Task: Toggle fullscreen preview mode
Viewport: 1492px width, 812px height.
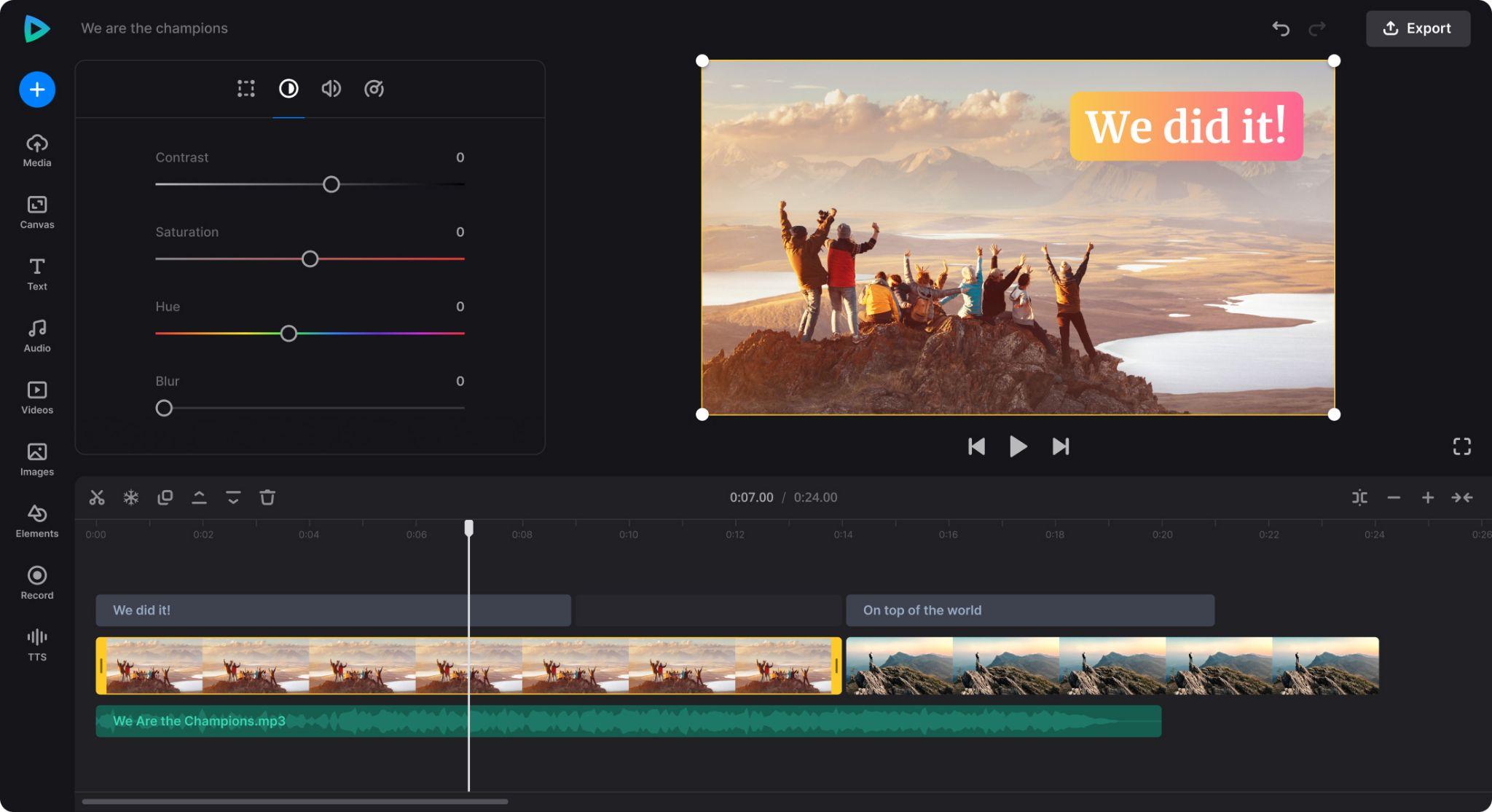Action: (1462, 446)
